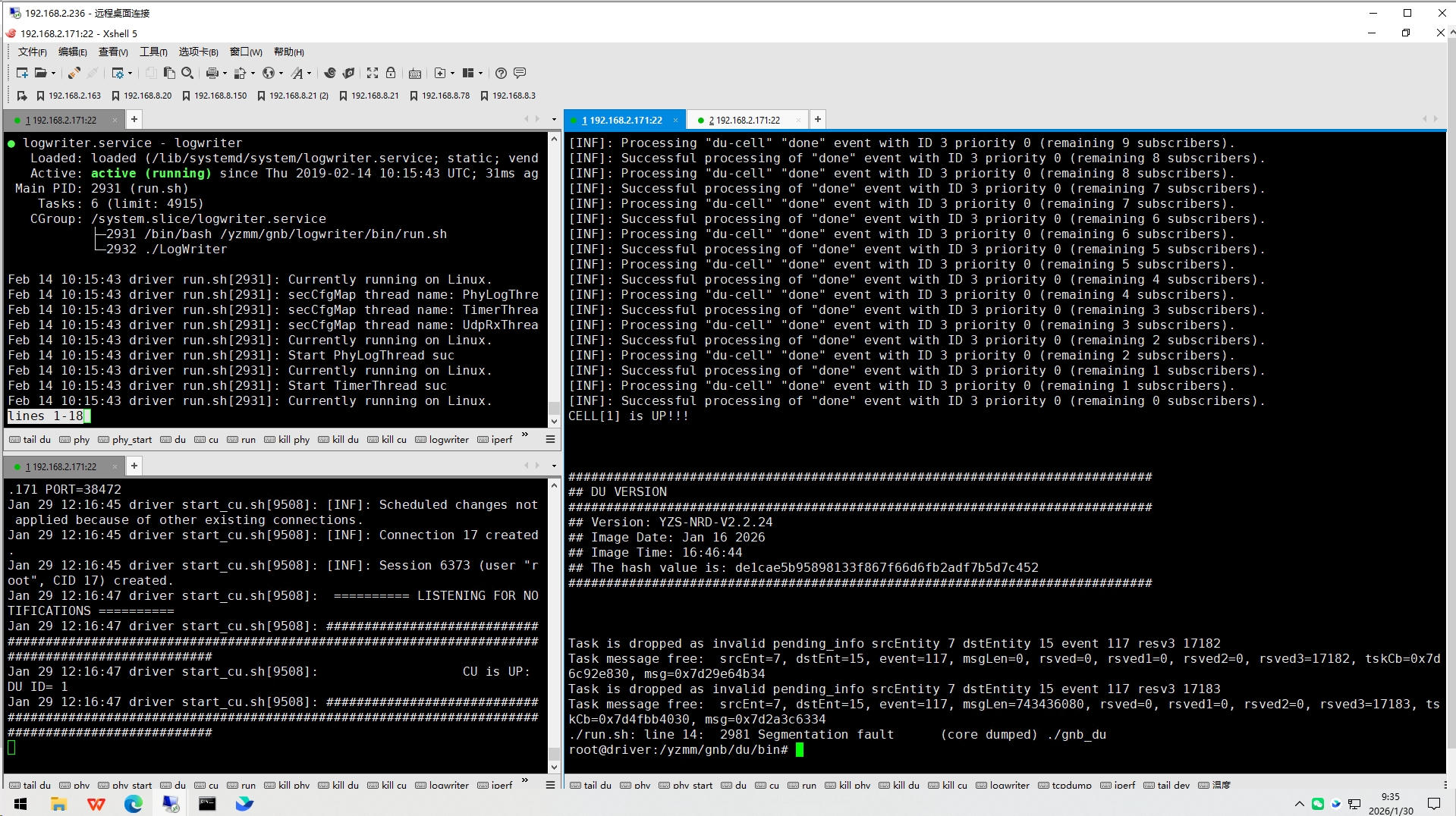Click the Help question mark icon
The image size is (1456, 816).
[x=501, y=73]
